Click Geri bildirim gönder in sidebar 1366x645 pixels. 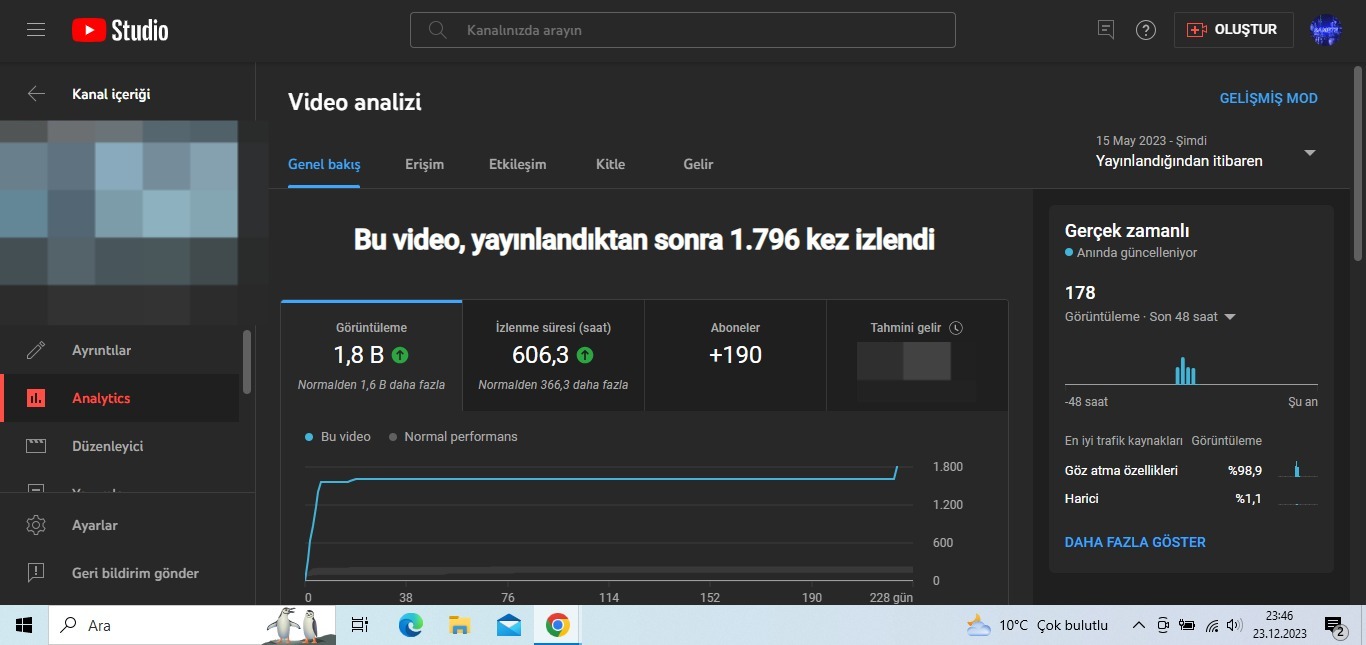tap(127, 573)
